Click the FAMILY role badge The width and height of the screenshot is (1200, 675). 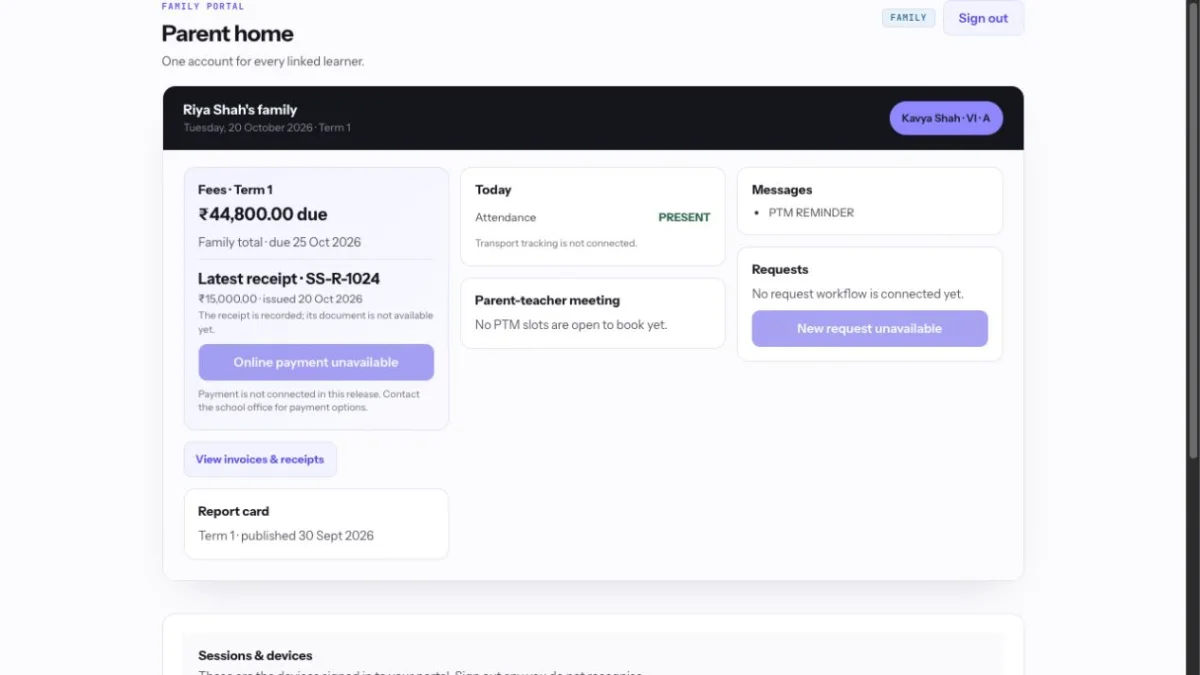908,18
